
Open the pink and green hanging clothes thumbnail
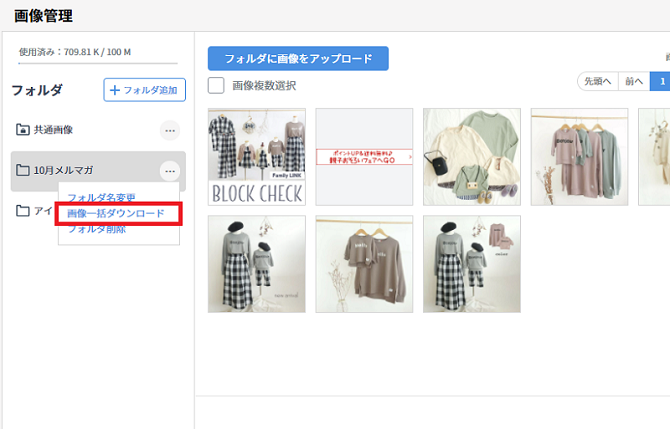(x=580, y=157)
